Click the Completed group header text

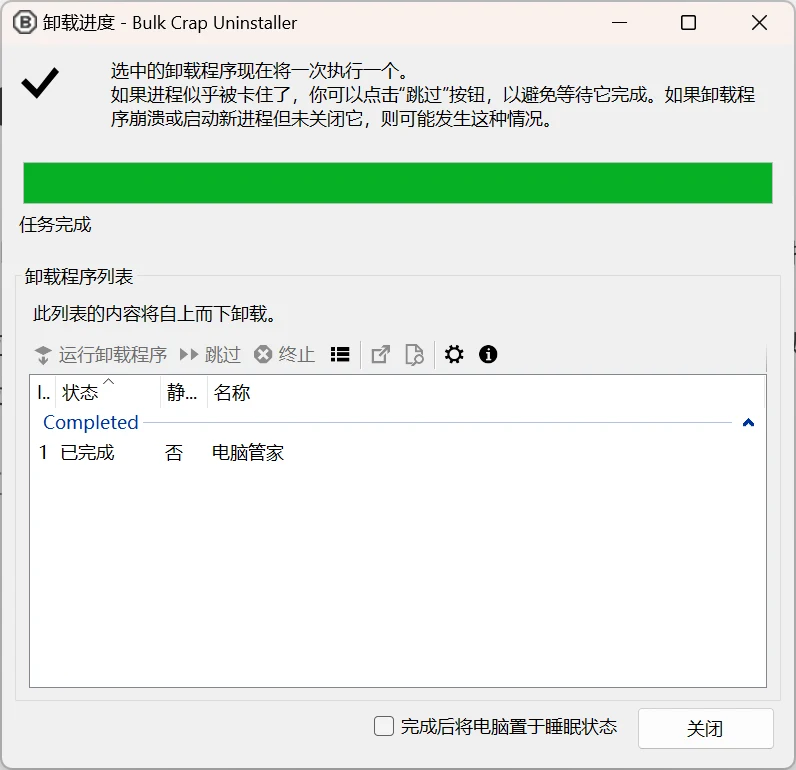point(91,422)
